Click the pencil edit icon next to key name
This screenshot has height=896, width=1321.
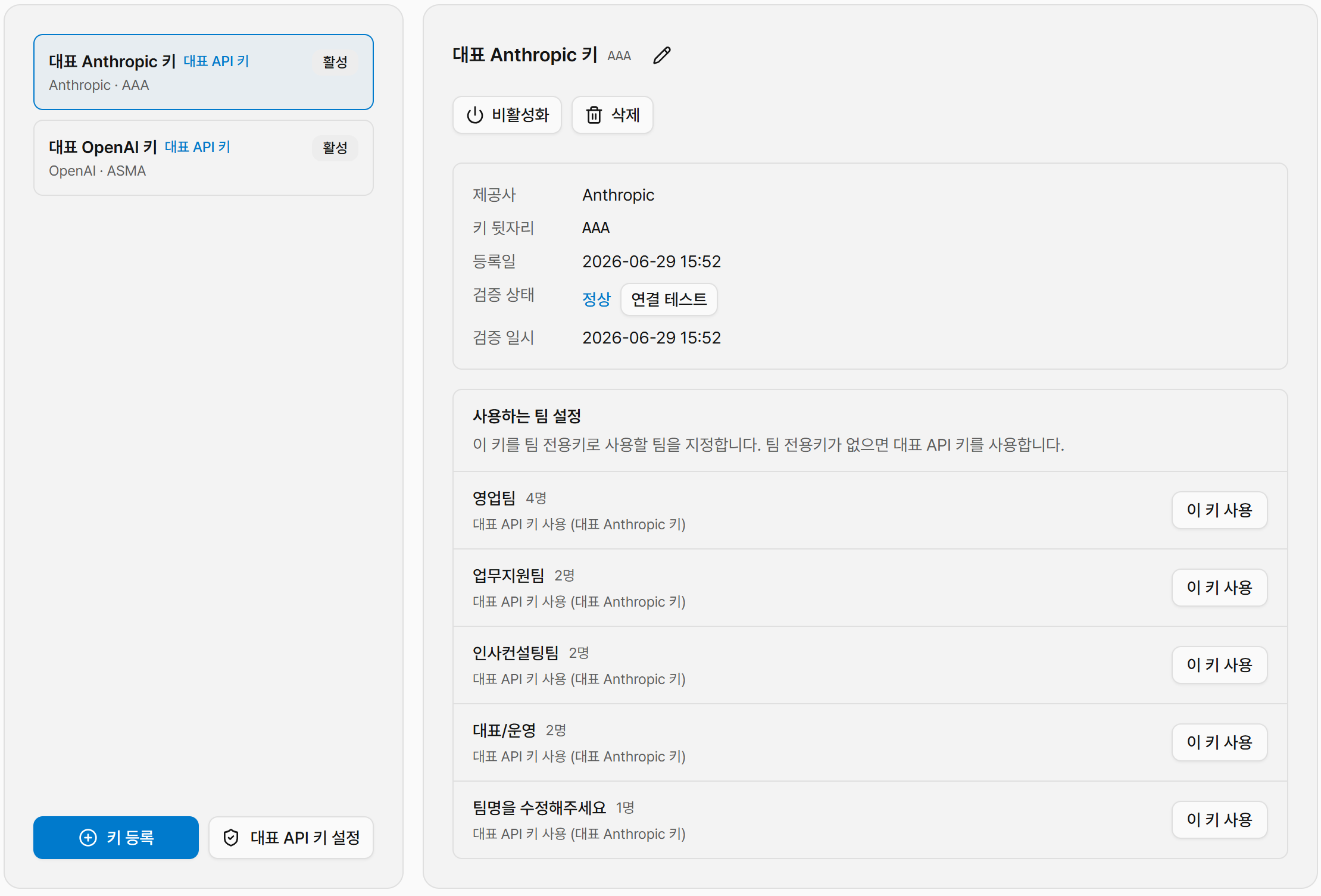point(661,55)
